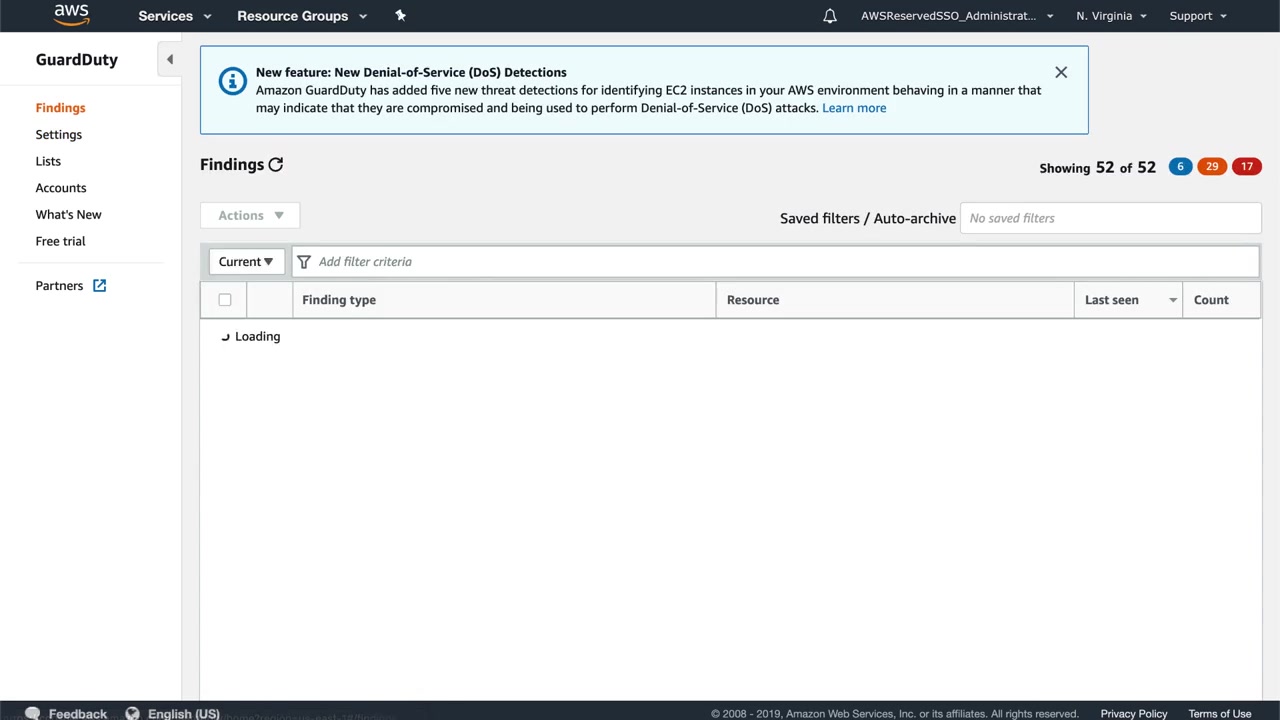Filter by blue low severity badge 6
This screenshot has width=1280, height=720.
1180,167
